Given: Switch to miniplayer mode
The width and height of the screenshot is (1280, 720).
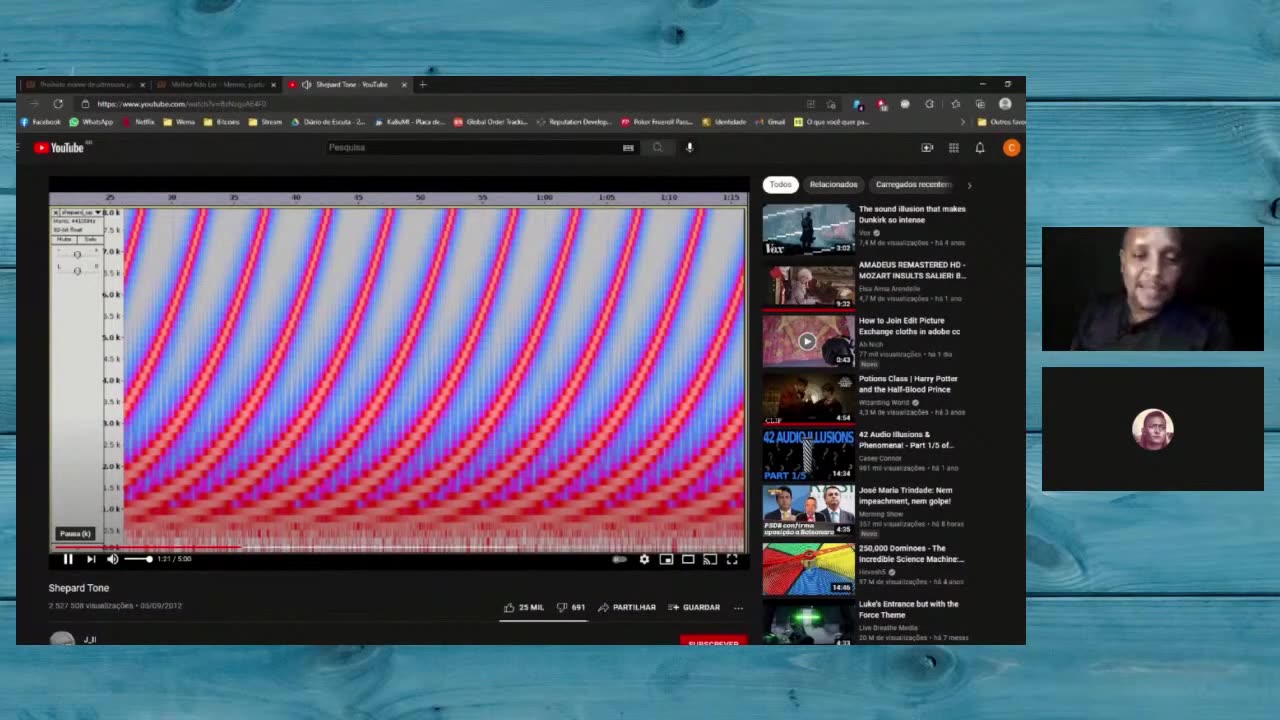Looking at the screenshot, I should point(666,559).
